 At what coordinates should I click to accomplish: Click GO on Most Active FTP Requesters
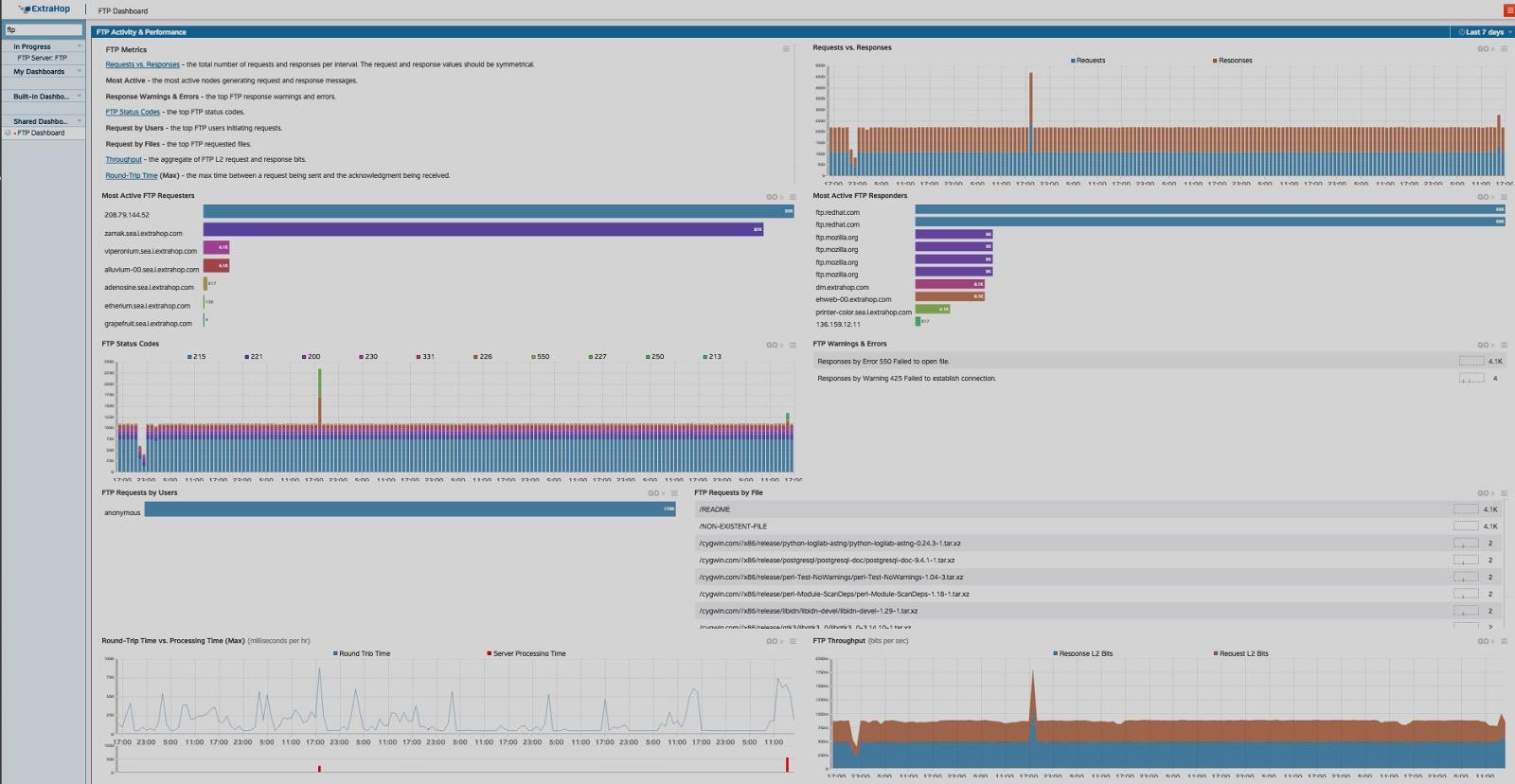[x=774, y=197]
